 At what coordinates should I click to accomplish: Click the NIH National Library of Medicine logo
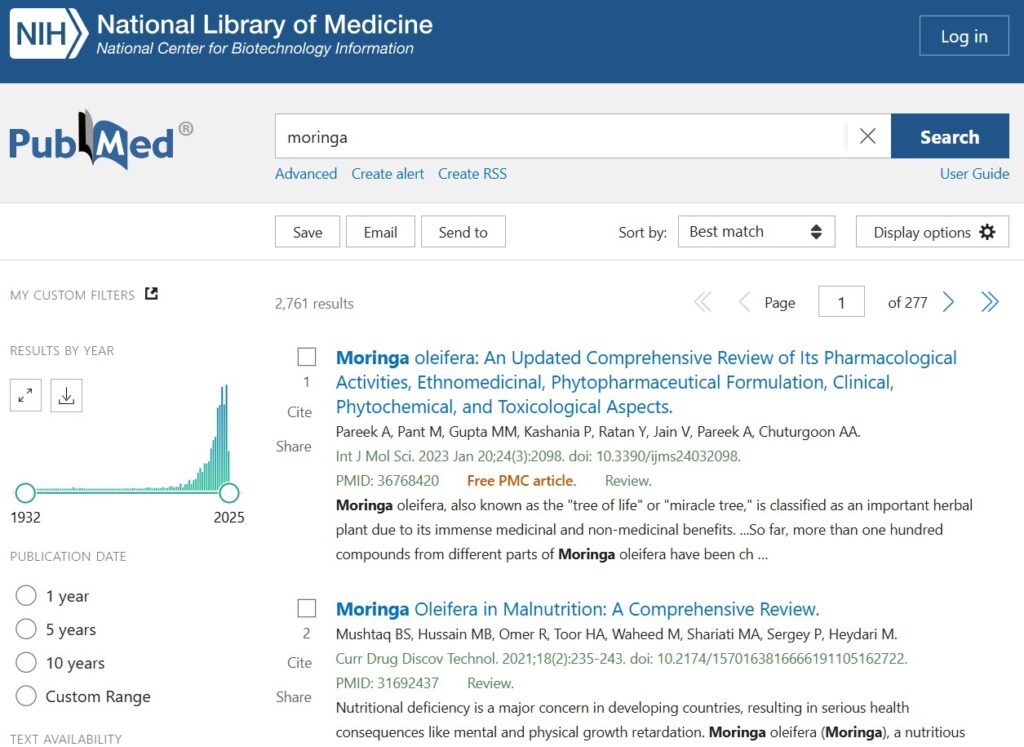point(221,34)
